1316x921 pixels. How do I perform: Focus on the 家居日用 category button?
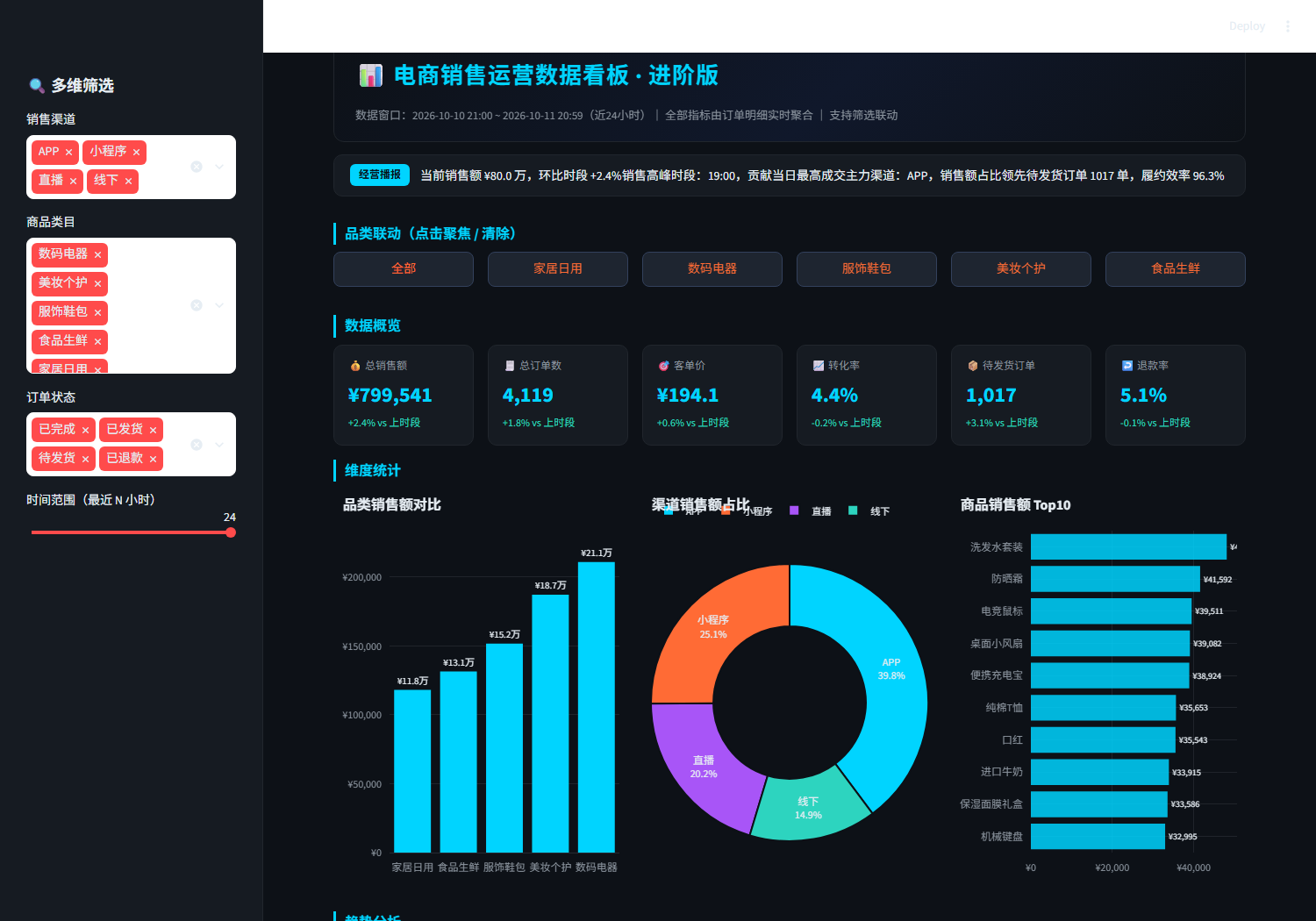point(558,269)
